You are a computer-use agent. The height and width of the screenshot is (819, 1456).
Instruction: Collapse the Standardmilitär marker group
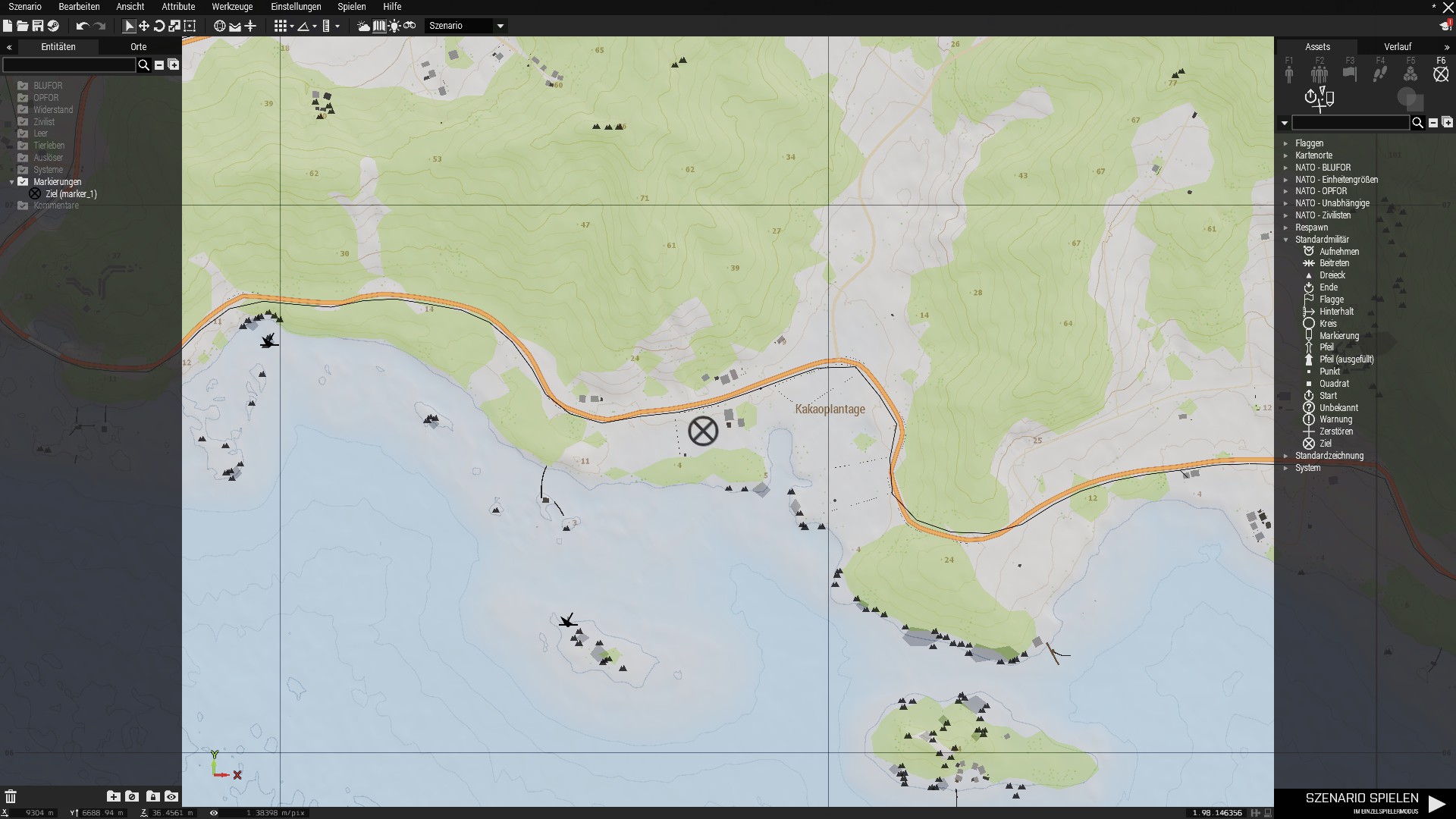[x=1285, y=240]
